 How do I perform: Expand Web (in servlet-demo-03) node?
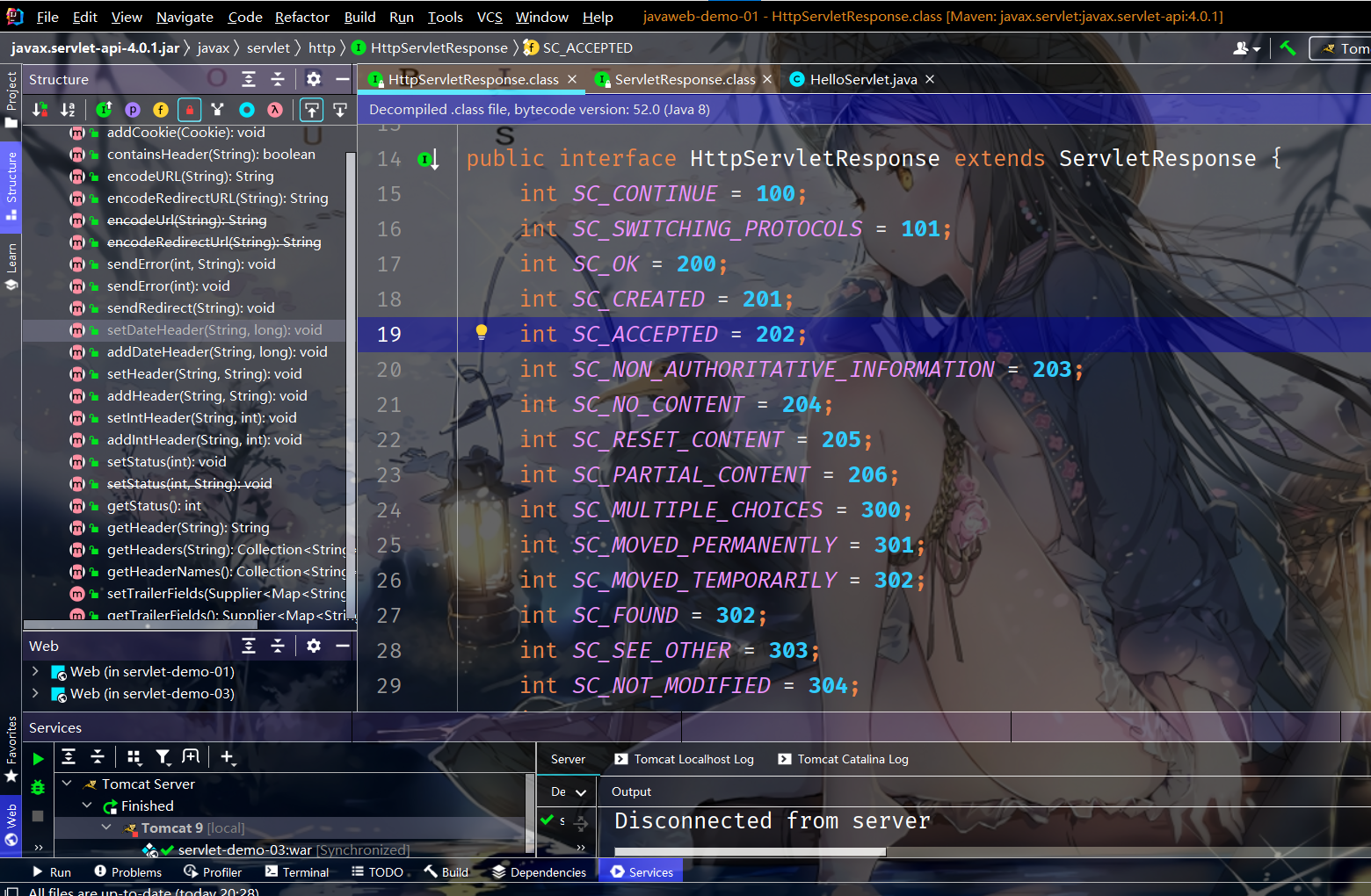[x=35, y=693]
